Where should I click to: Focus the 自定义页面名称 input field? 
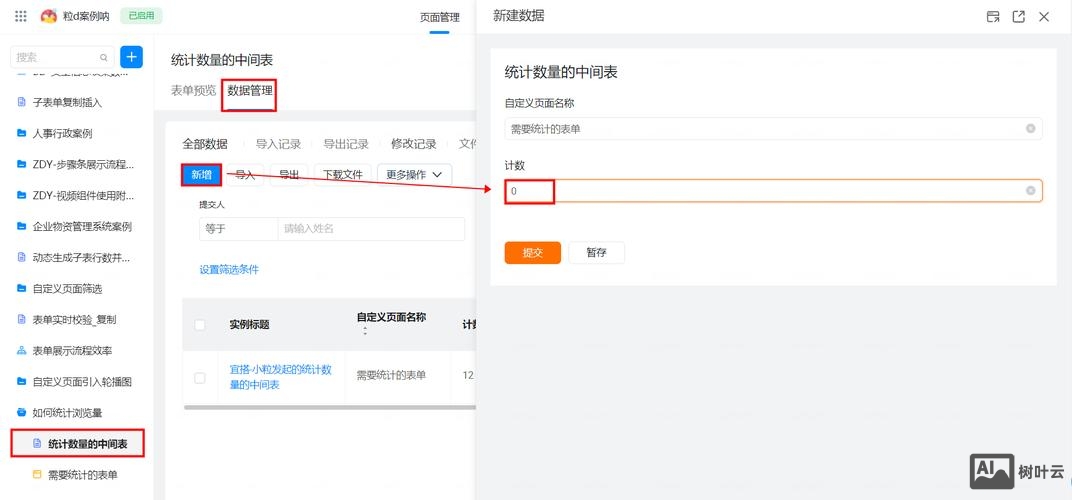click(x=773, y=129)
